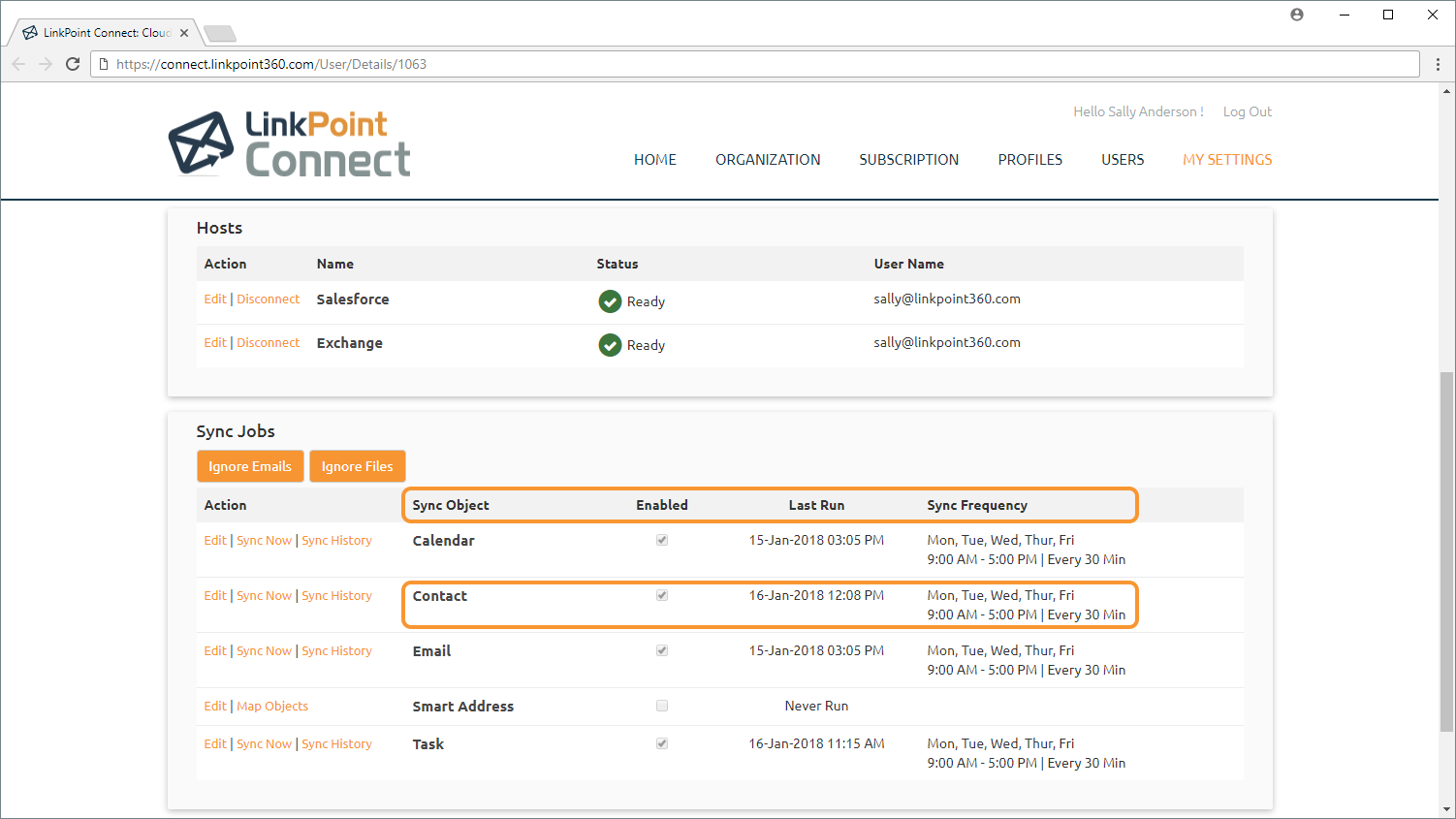The height and width of the screenshot is (819, 1456).
Task: Edit the Contact sync job
Action: coord(215,596)
